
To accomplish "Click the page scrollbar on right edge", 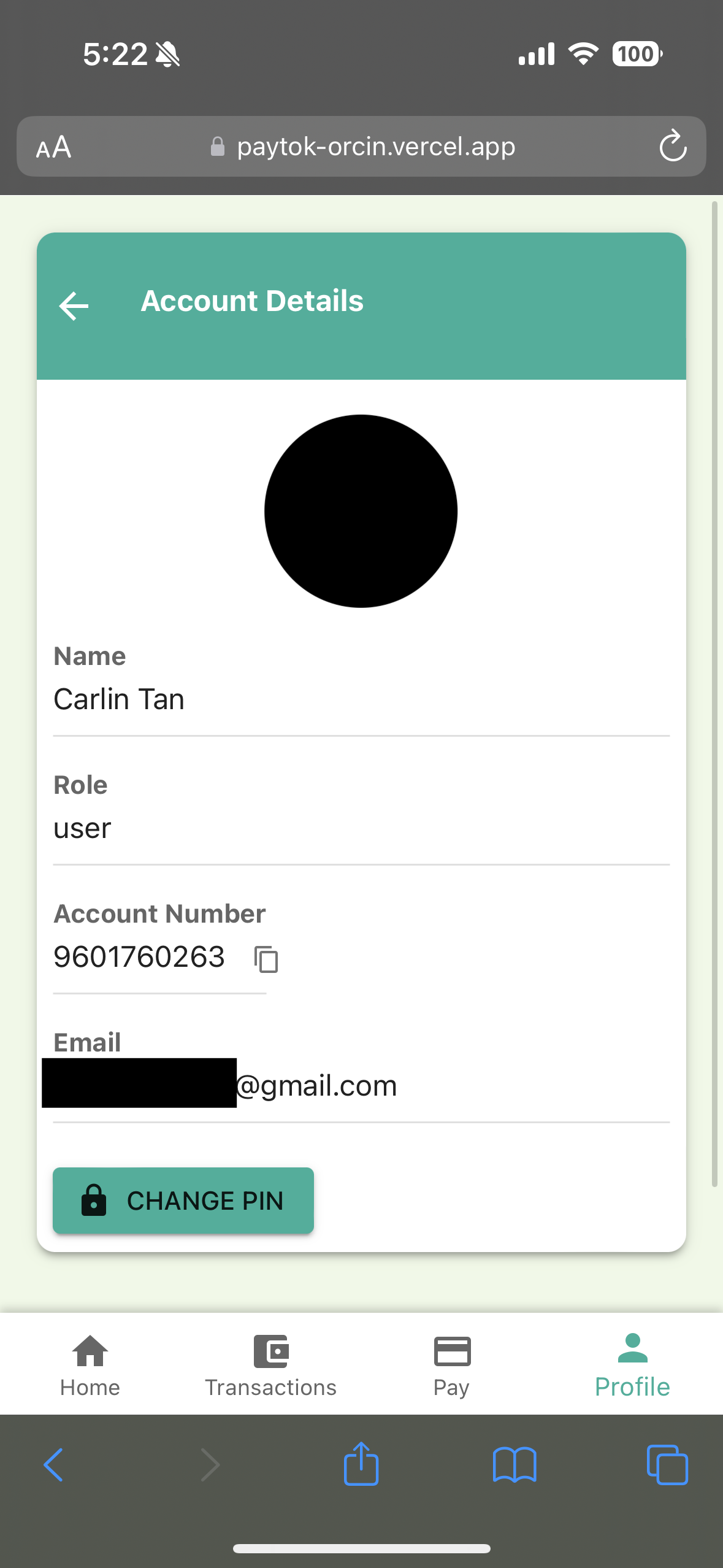I will pos(714,693).
